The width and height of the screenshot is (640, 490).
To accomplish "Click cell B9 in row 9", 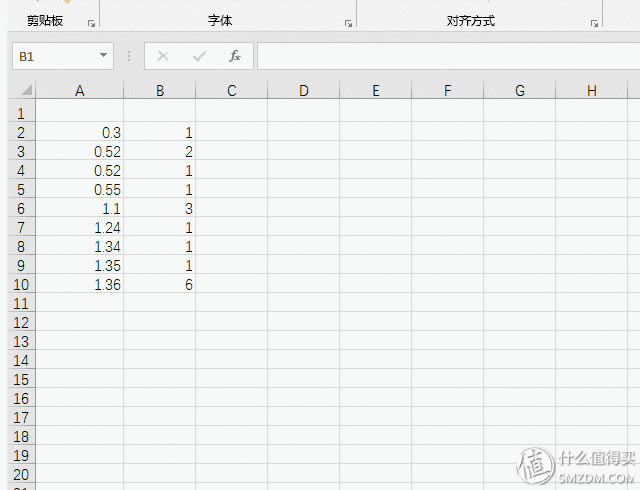I will tap(160, 265).
